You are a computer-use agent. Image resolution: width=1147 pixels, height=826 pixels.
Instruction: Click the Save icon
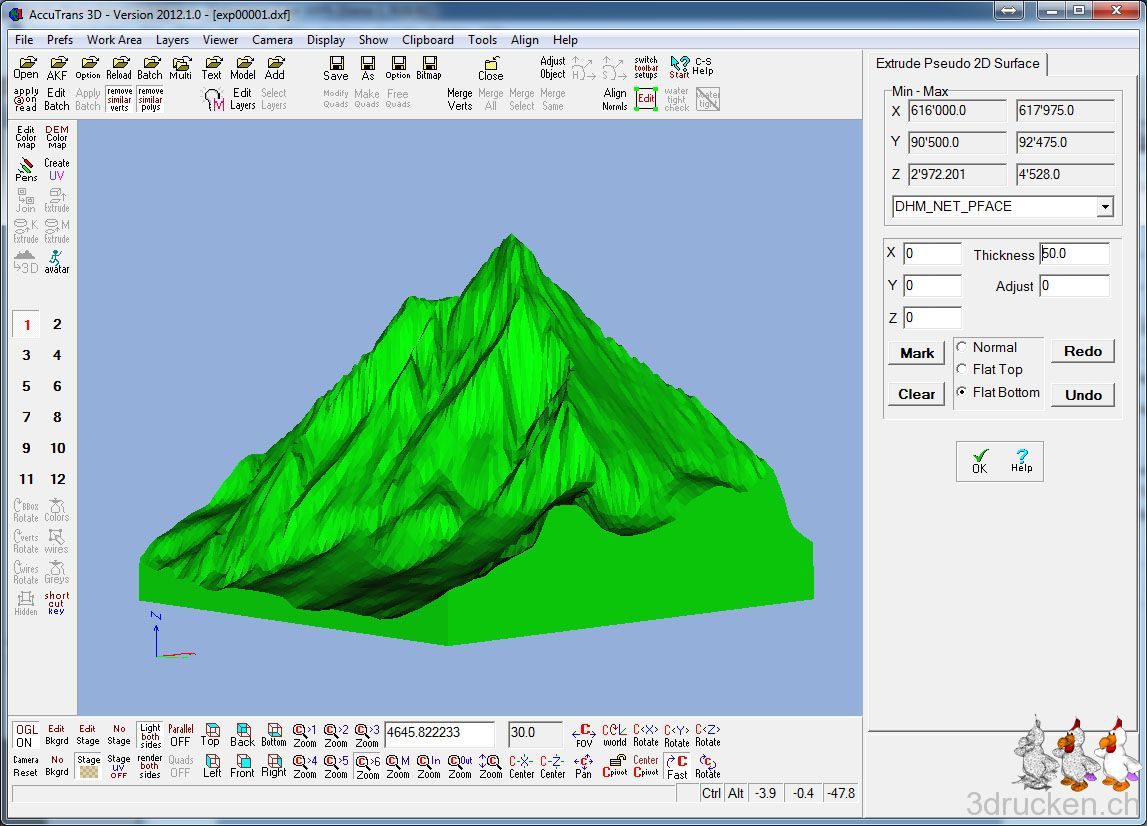click(x=336, y=68)
